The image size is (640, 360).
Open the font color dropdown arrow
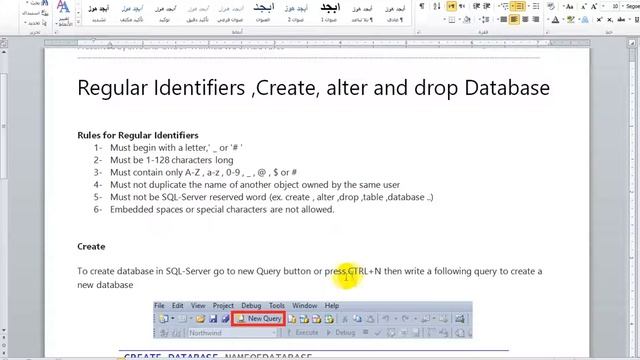pos(548,19)
